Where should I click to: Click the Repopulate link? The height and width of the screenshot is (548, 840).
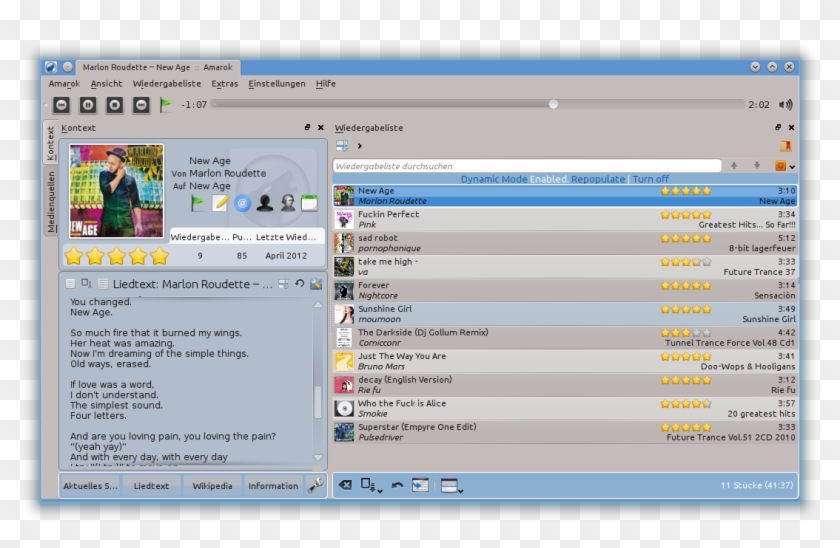598,179
